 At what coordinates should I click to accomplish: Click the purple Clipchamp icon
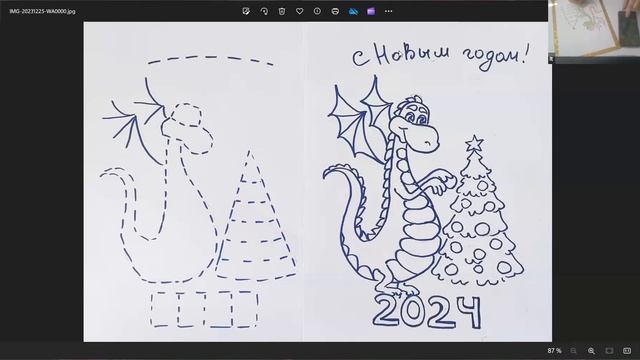pos(371,11)
